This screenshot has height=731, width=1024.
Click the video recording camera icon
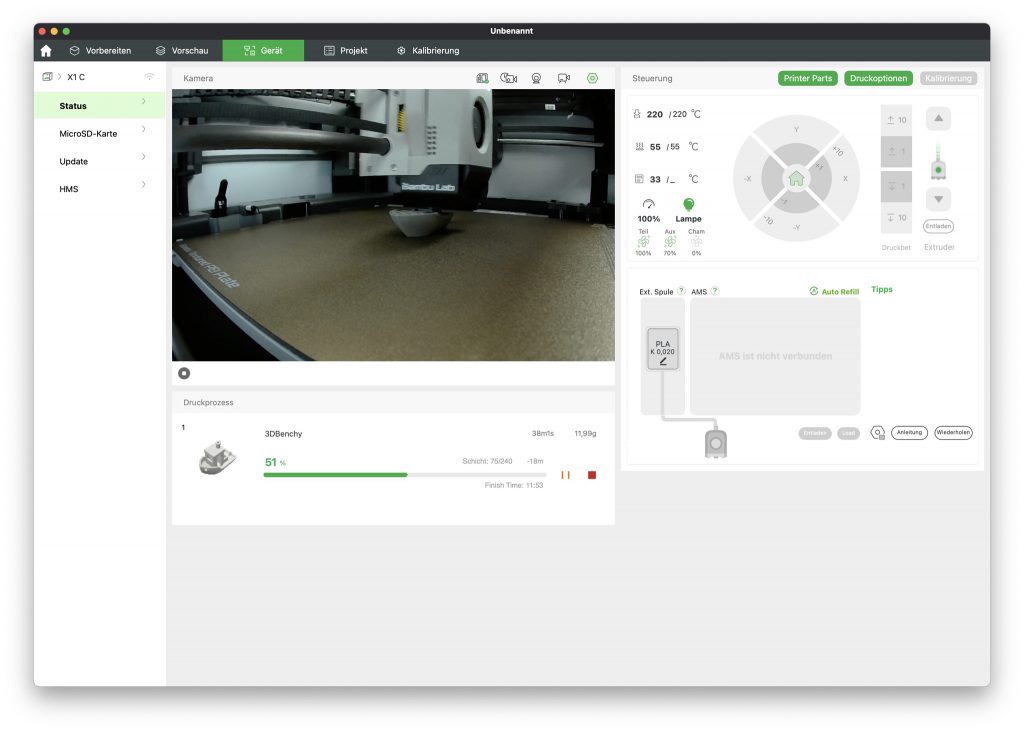[564, 78]
